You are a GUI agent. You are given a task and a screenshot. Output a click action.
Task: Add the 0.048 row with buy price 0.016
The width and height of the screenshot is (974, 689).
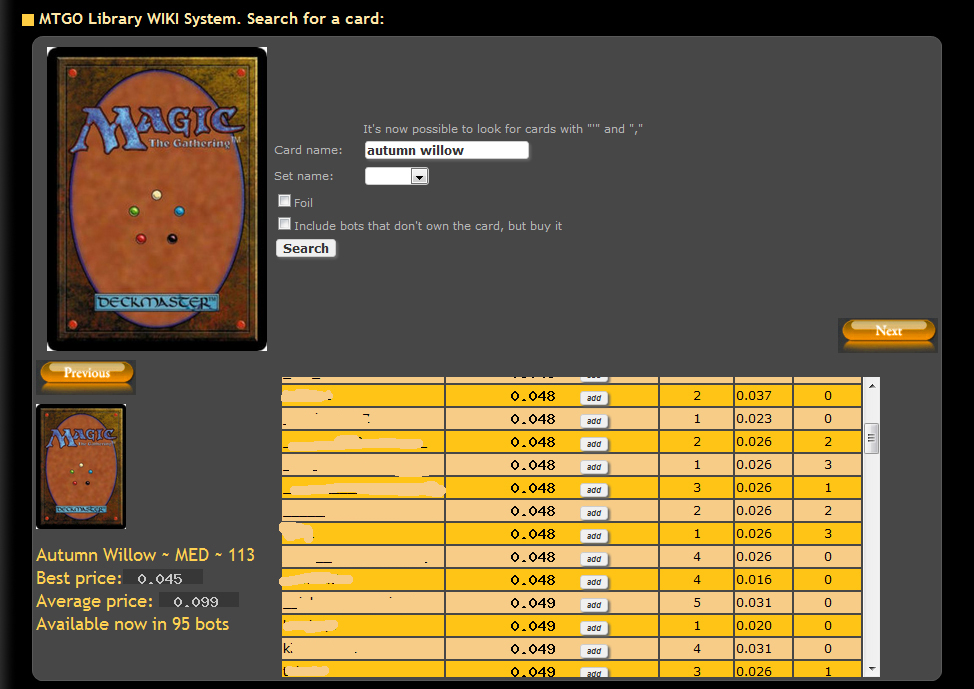pos(594,582)
